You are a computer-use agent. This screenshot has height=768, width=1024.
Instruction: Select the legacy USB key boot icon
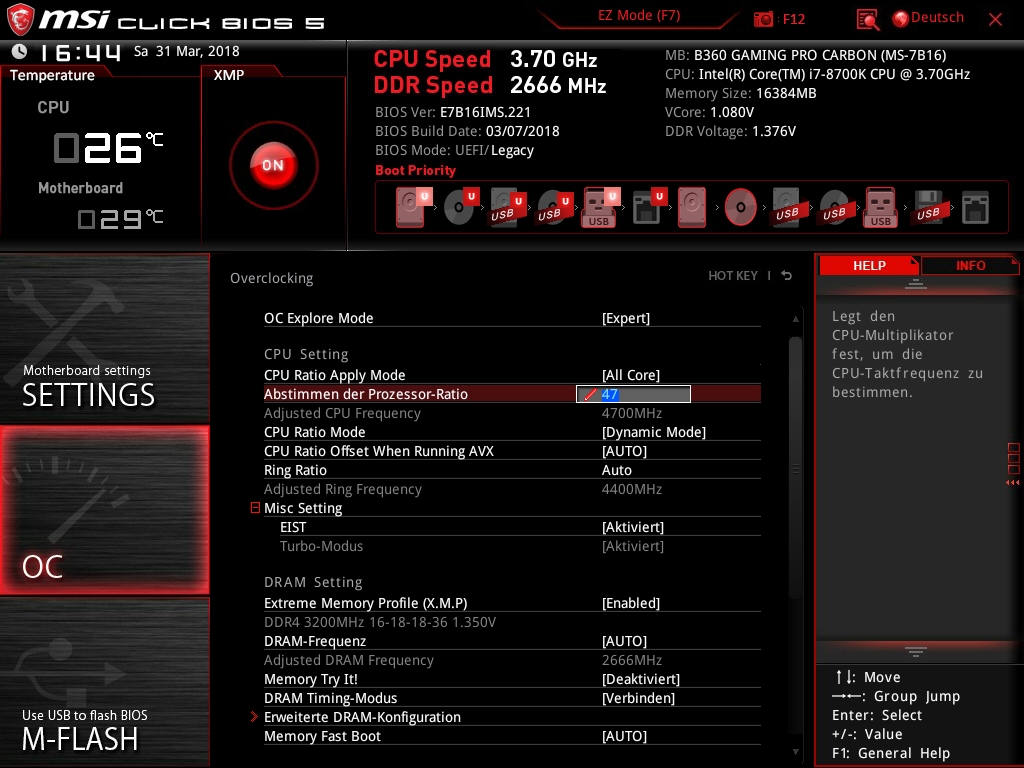tap(881, 207)
